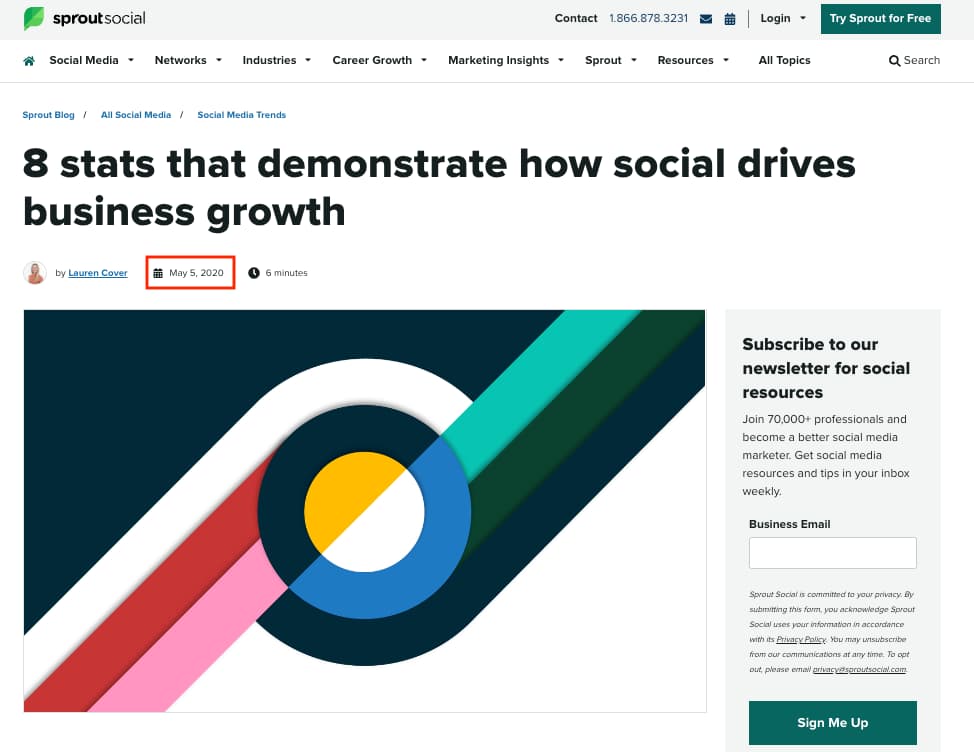Open the Marketing Insights dropdown
The height and width of the screenshot is (752, 974).
point(505,60)
